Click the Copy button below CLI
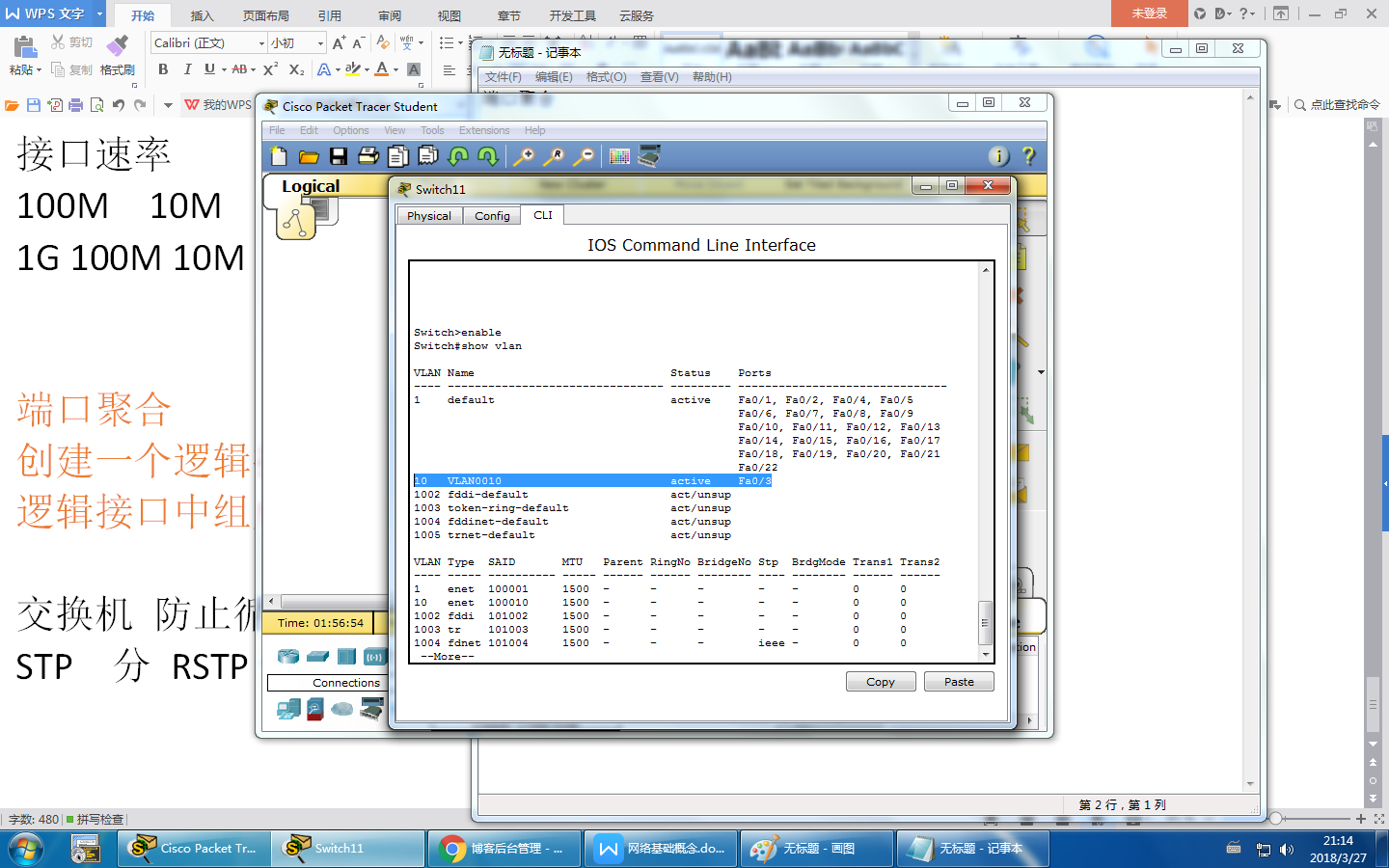 click(881, 682)
